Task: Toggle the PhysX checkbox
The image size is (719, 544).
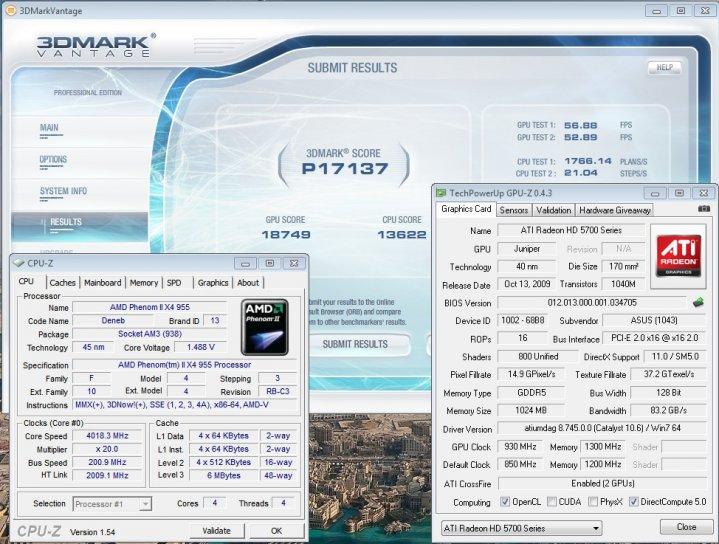Action: (x=595, y=502)
